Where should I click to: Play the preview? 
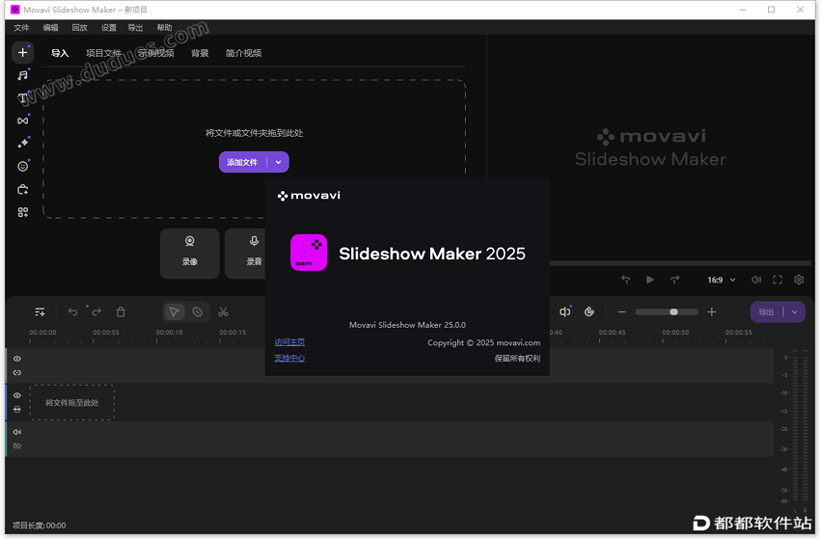point(650,280)
